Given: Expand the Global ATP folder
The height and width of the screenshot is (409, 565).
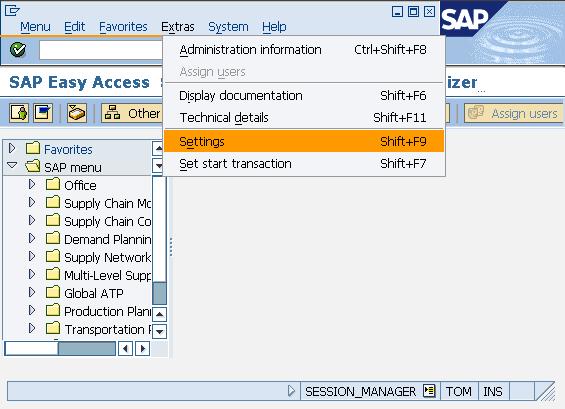Looking at the screenshot, I should pos(32,292).
